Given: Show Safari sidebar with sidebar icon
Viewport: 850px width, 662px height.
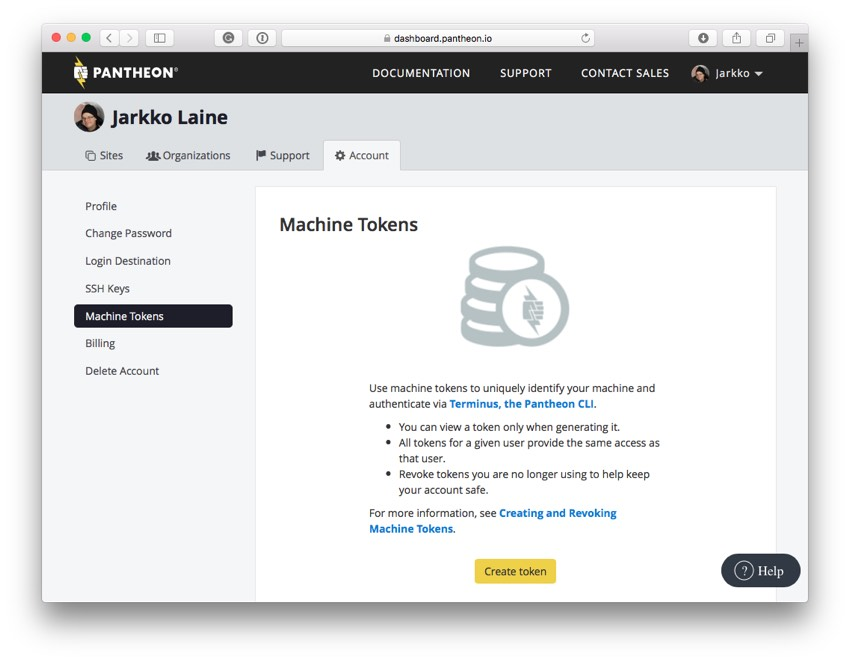Looking at the screenshot, I should pyautogui.click(x=159, y=38).
